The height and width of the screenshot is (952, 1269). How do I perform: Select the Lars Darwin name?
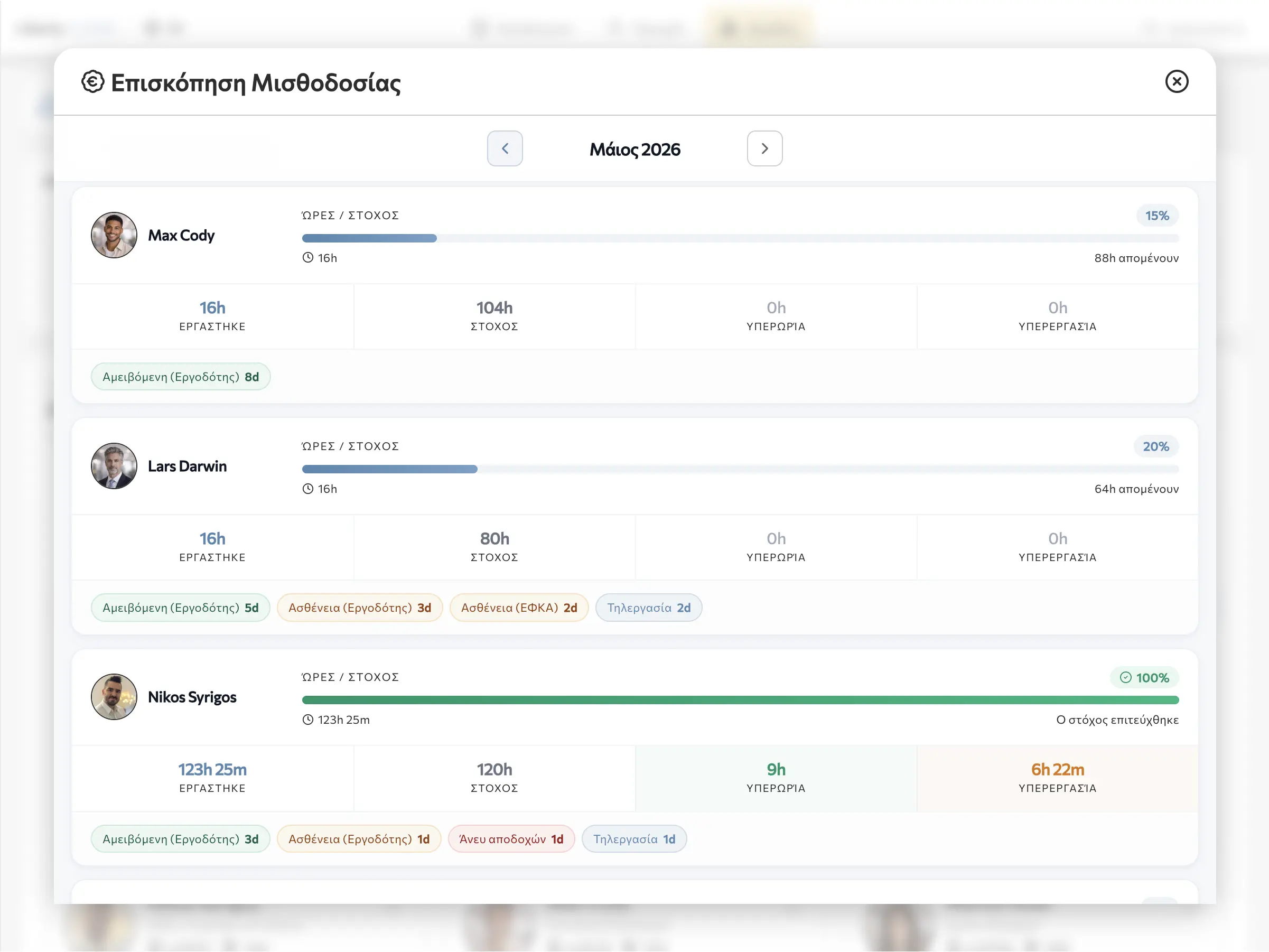(187, 466)
